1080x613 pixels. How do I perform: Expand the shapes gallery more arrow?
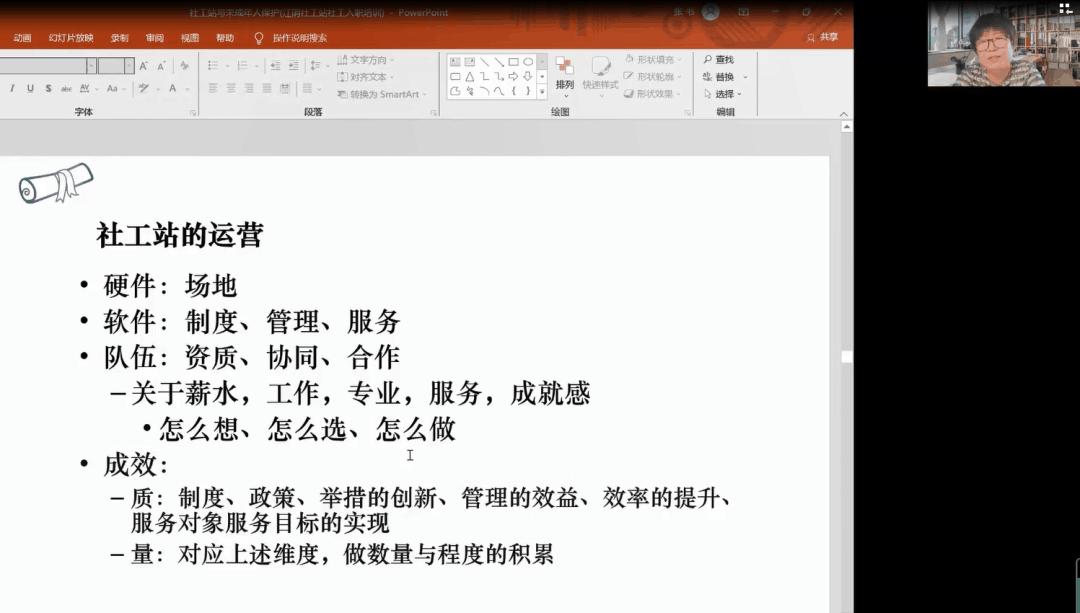click(542, 91)
